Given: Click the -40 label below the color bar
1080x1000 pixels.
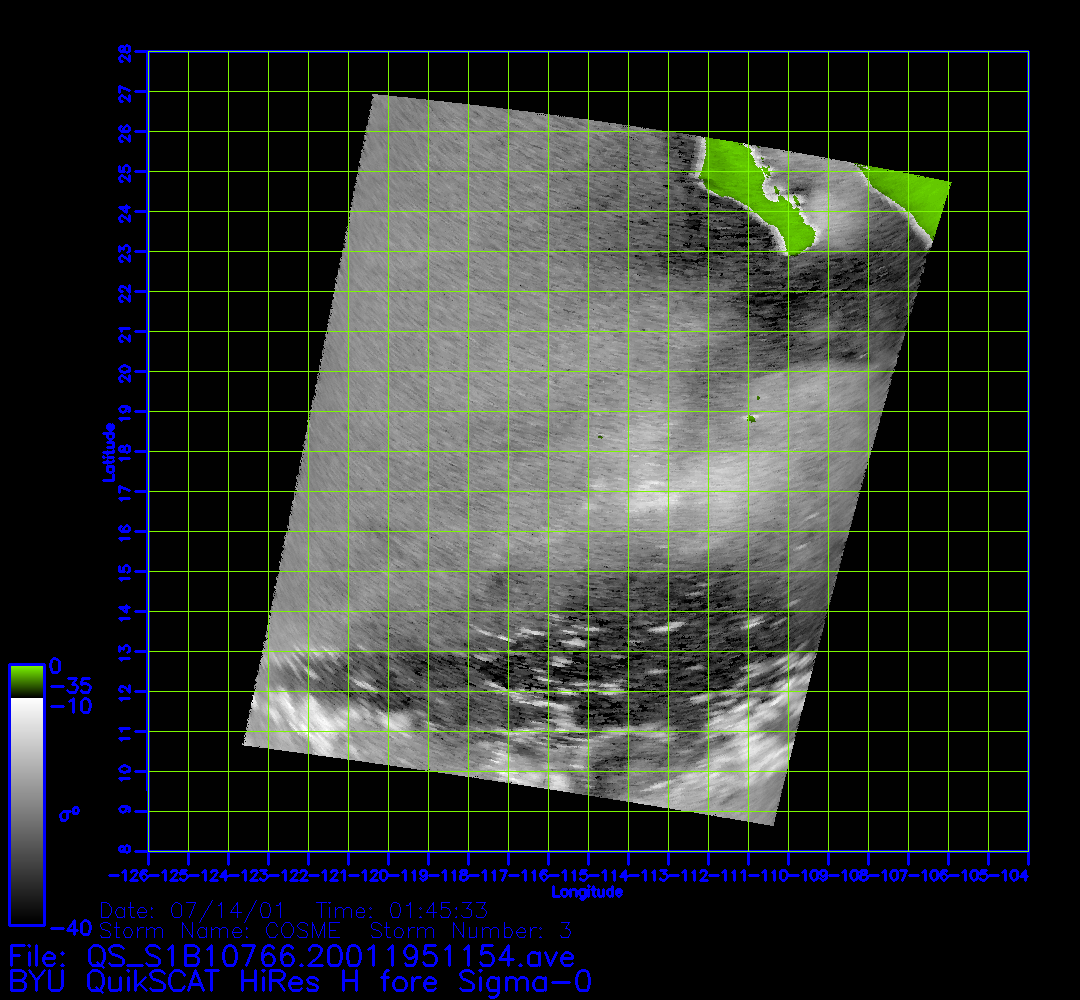Looking at the screenshot, I should coord(66,924).
